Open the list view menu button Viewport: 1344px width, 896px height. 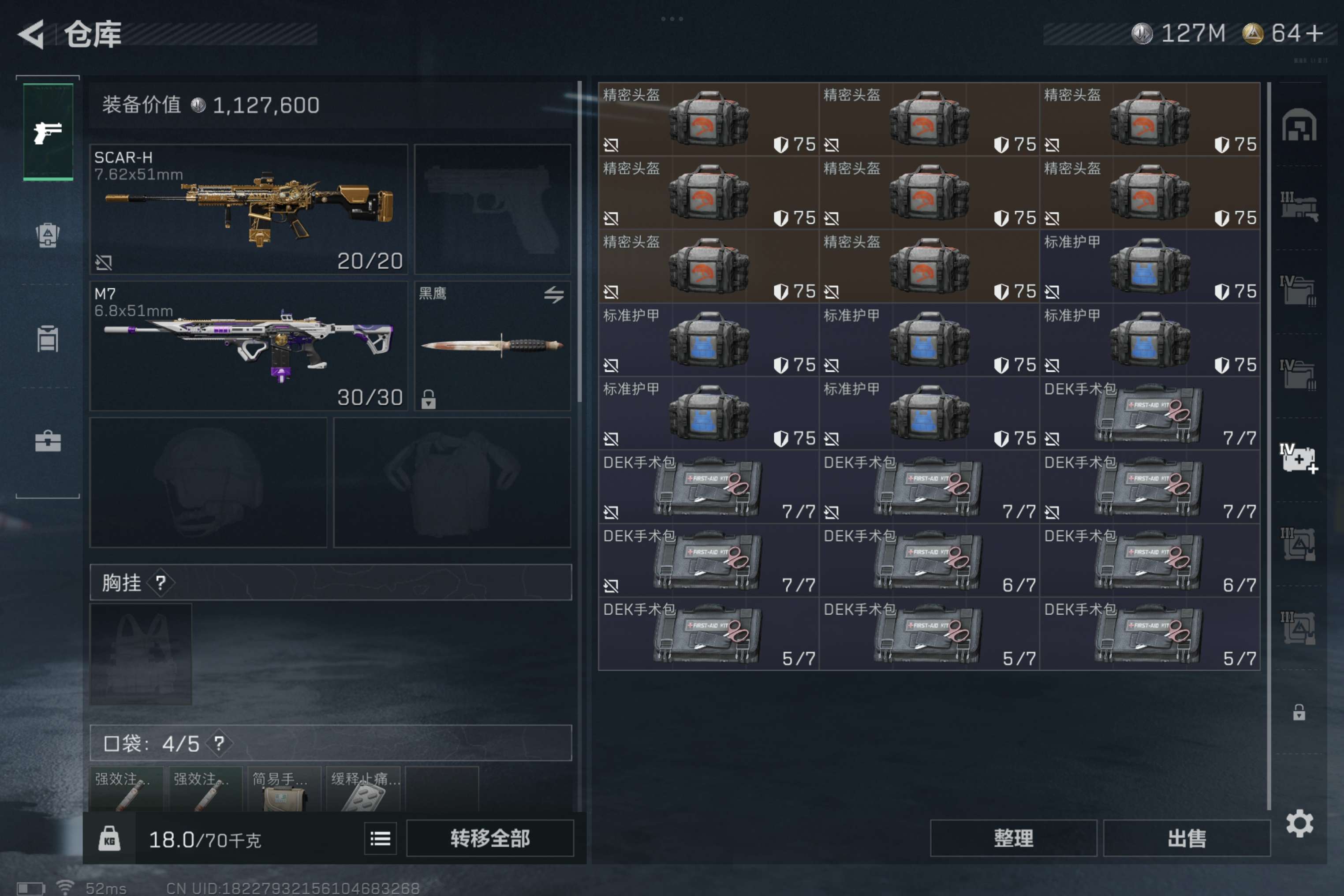(x=380, y=838)
